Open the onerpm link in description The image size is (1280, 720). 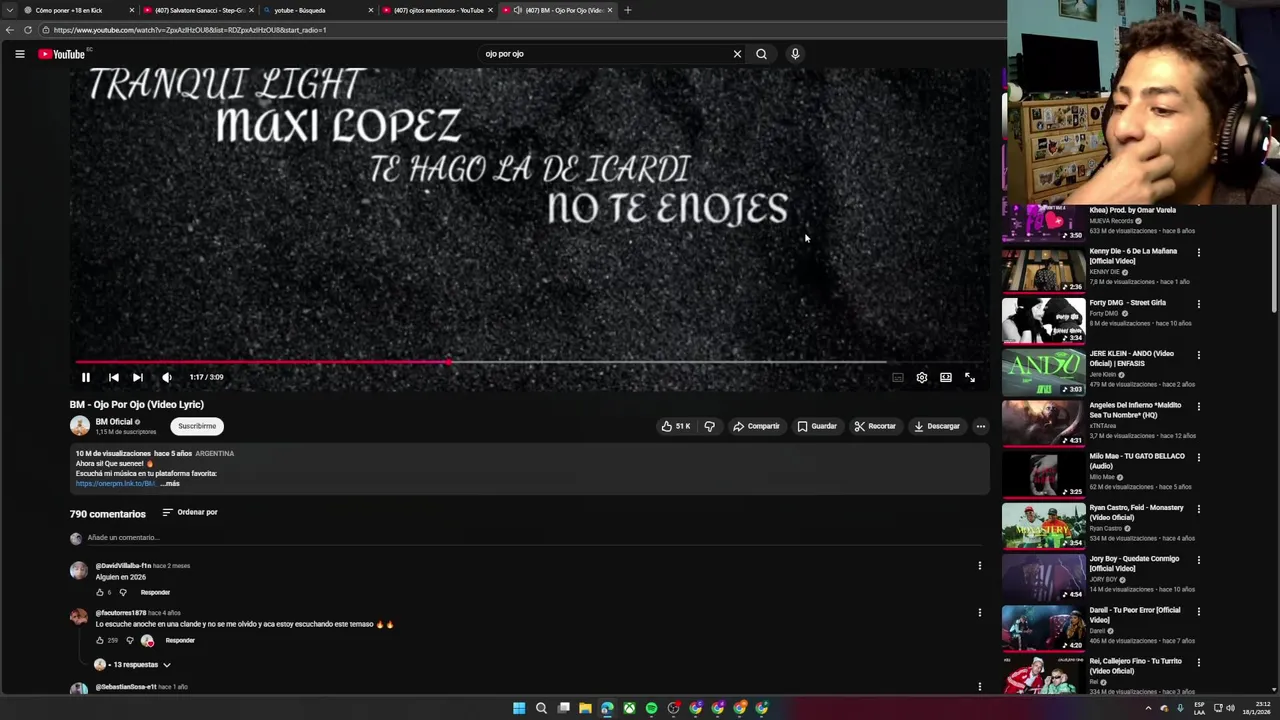[x=115, y=484]
